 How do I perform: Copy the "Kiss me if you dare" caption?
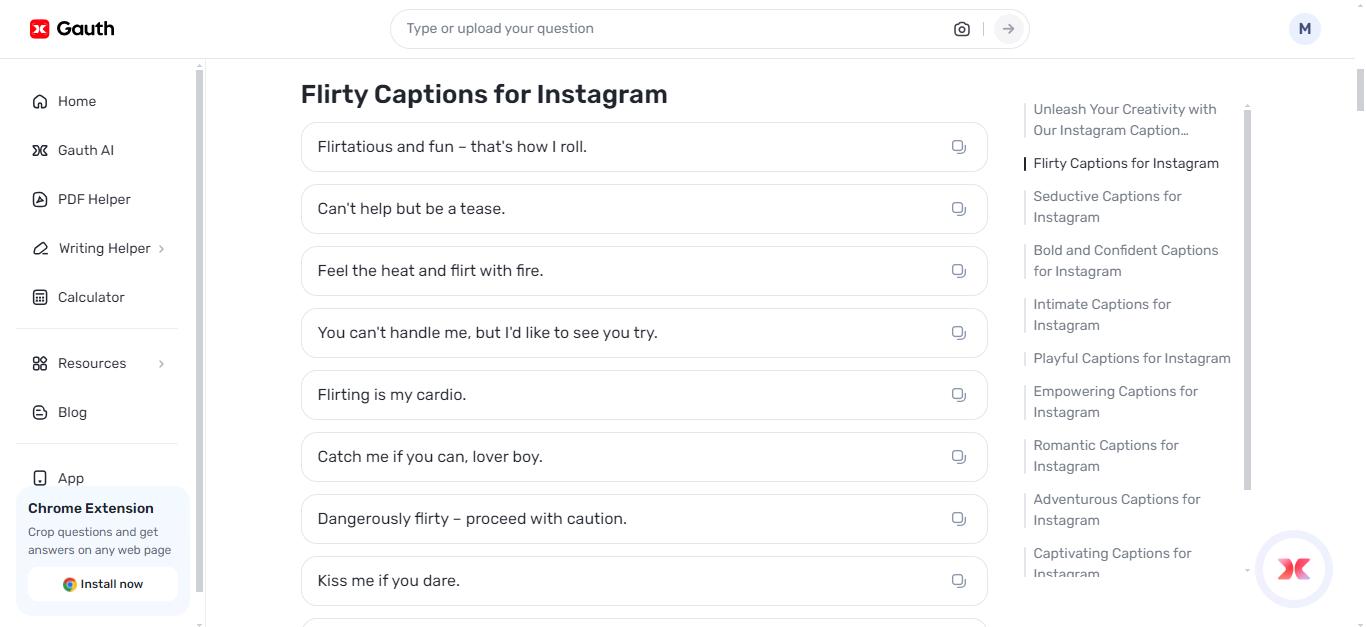(958, 580)
